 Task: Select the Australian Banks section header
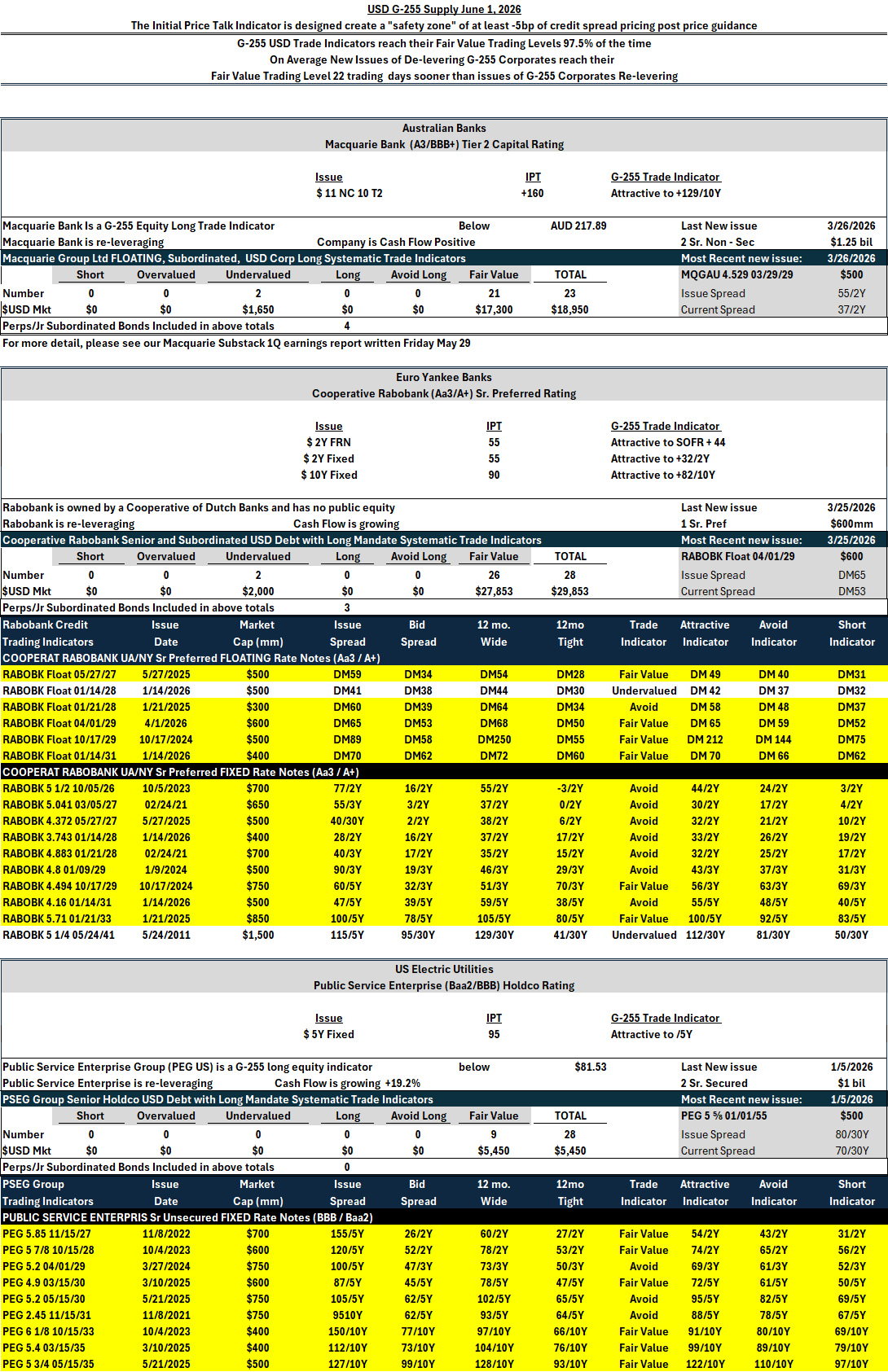(444, 128)
